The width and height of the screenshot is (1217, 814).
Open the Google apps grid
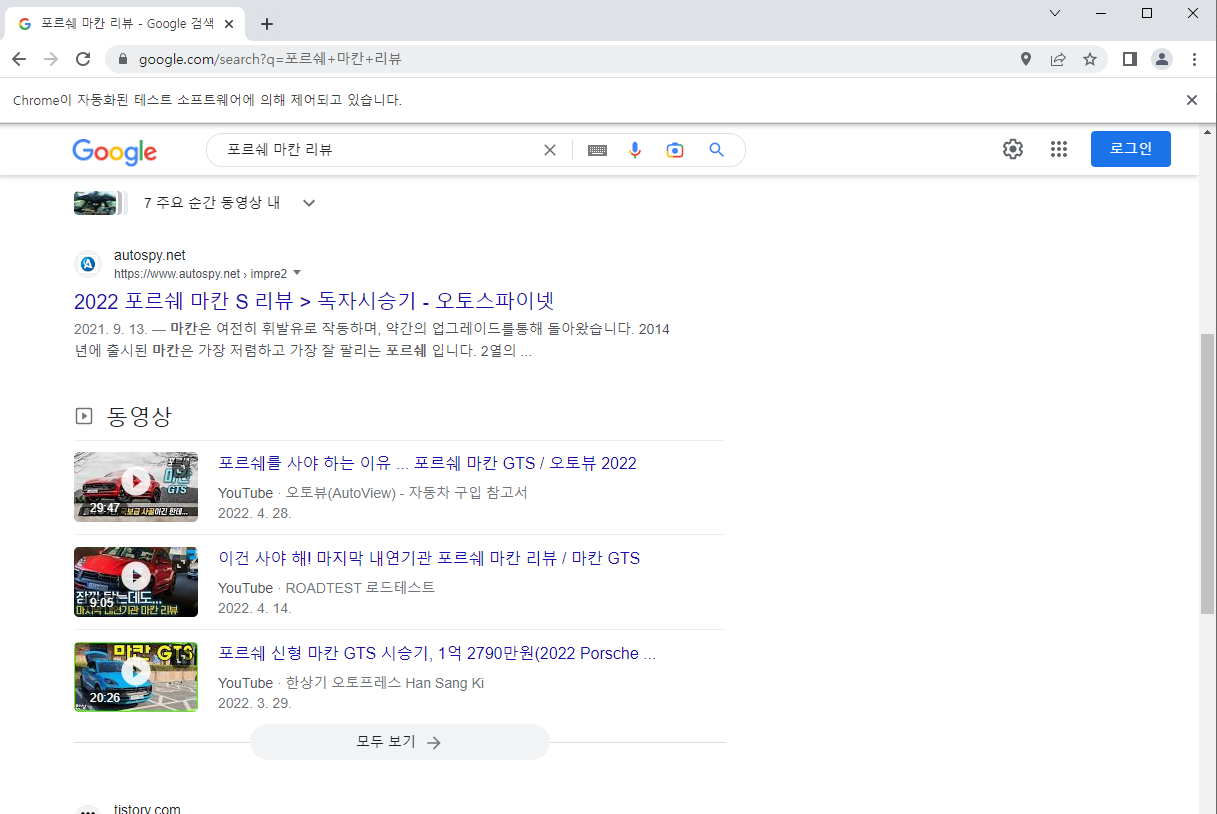[x=1059, y=149]
